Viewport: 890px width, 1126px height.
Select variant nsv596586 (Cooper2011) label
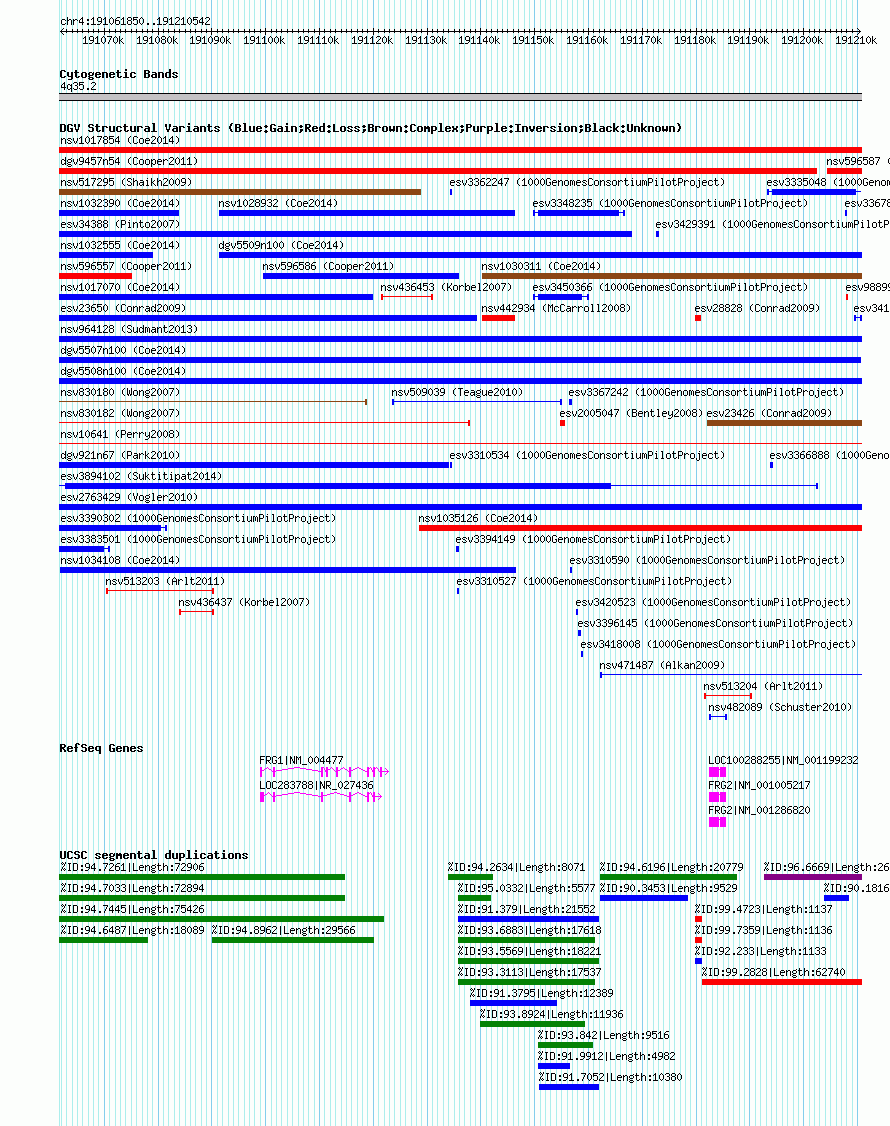tap(328, 266)
